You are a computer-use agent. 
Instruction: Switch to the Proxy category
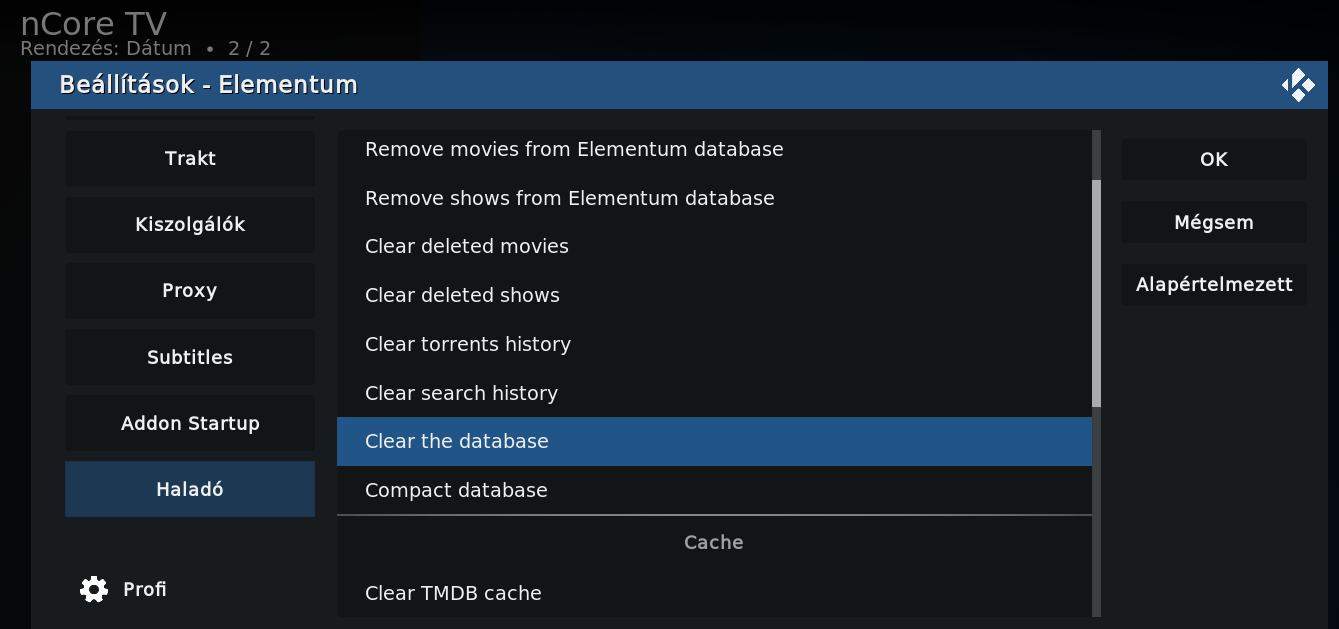point(190,291)
